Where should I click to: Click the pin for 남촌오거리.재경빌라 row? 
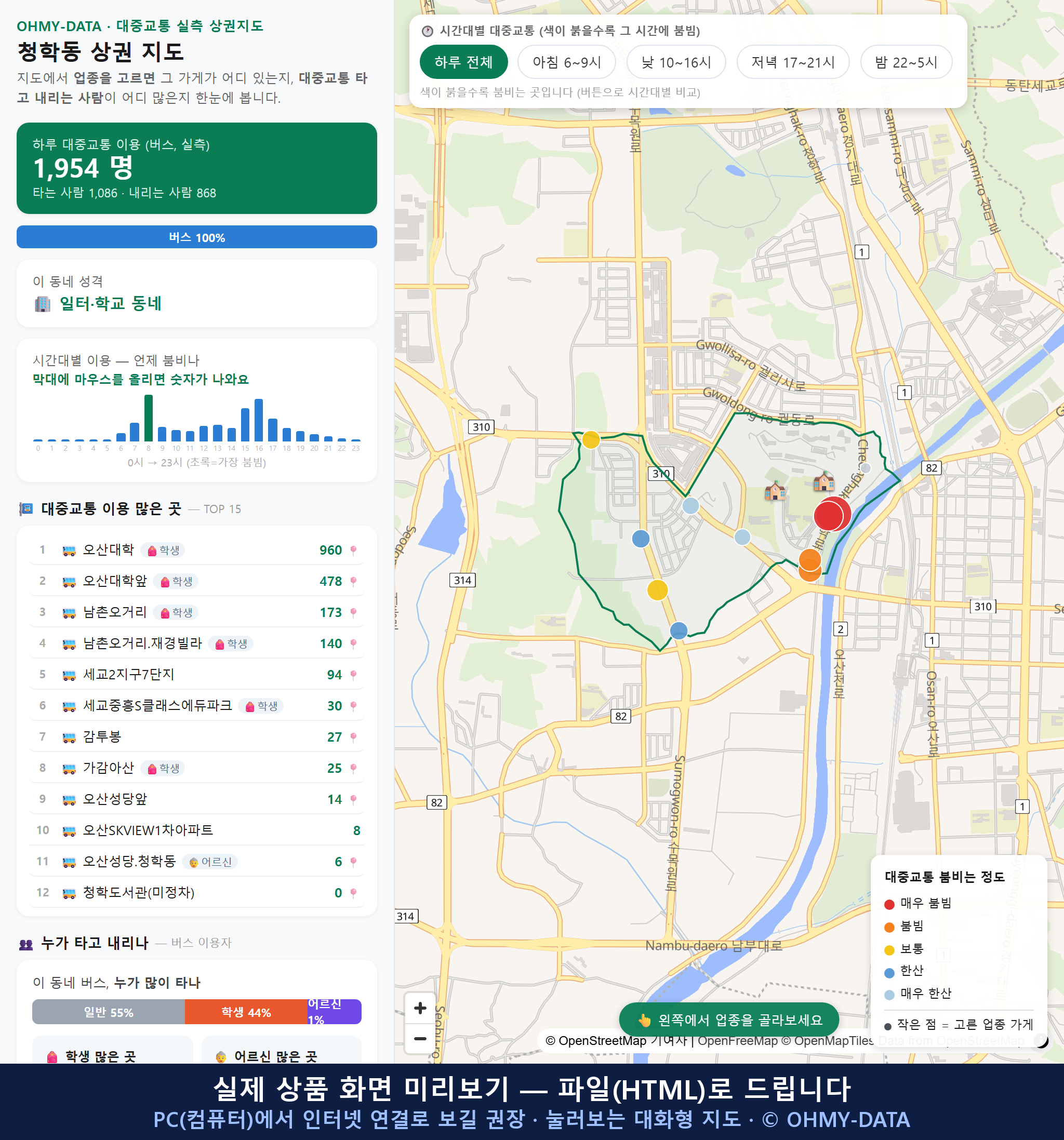(353, 643)
